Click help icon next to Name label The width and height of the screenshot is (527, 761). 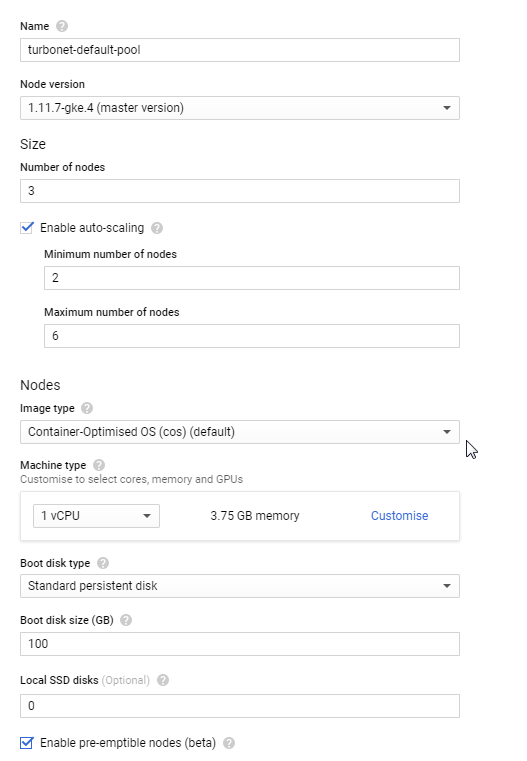[62, 26]
